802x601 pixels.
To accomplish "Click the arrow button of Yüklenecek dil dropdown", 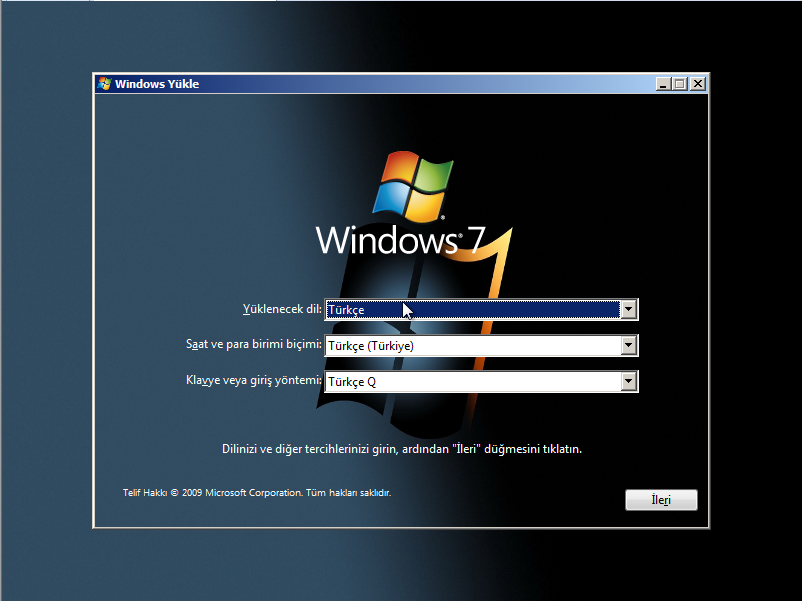I will [x=628, y=310].
